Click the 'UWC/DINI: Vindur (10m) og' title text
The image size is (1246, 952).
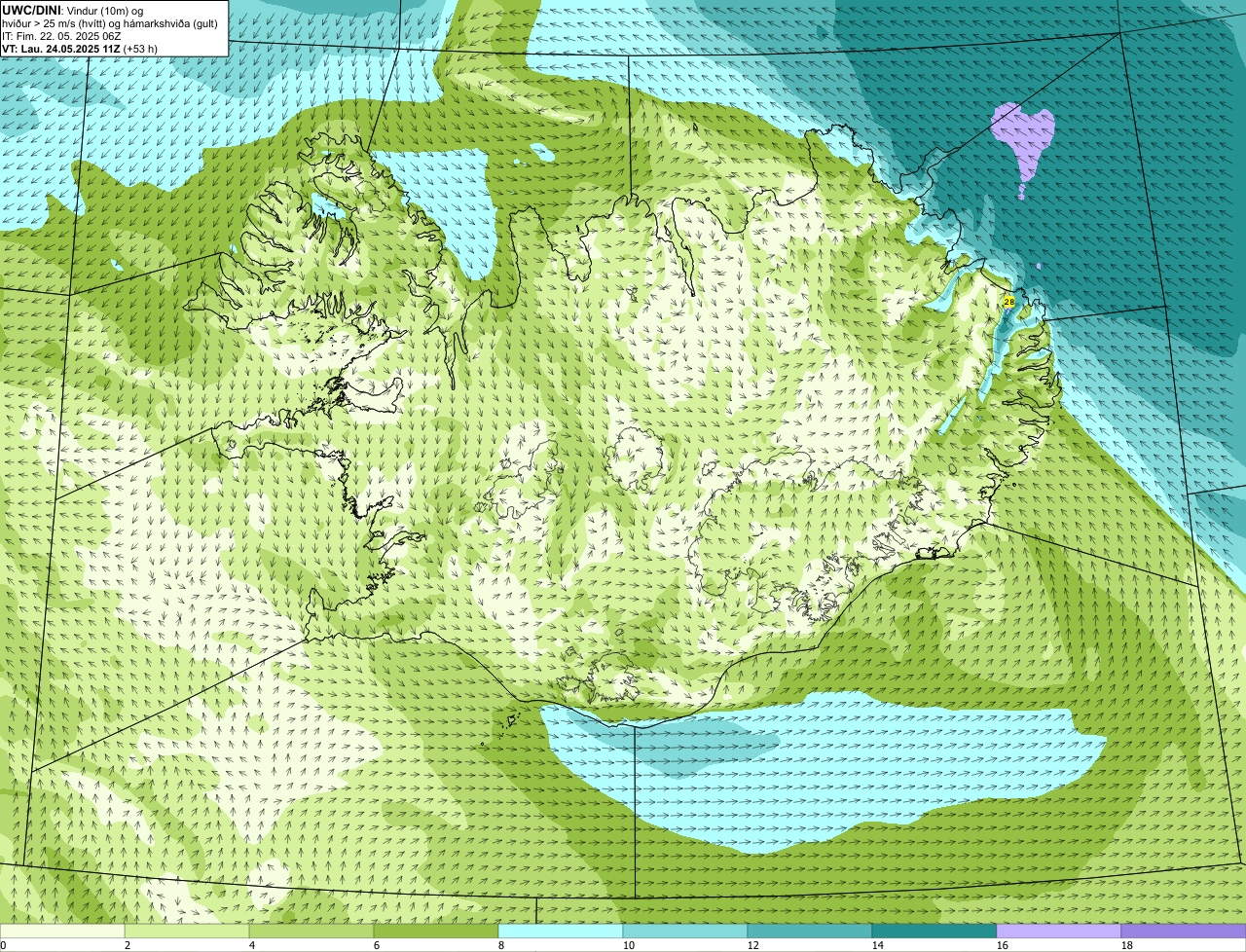(x=73, y=10)
